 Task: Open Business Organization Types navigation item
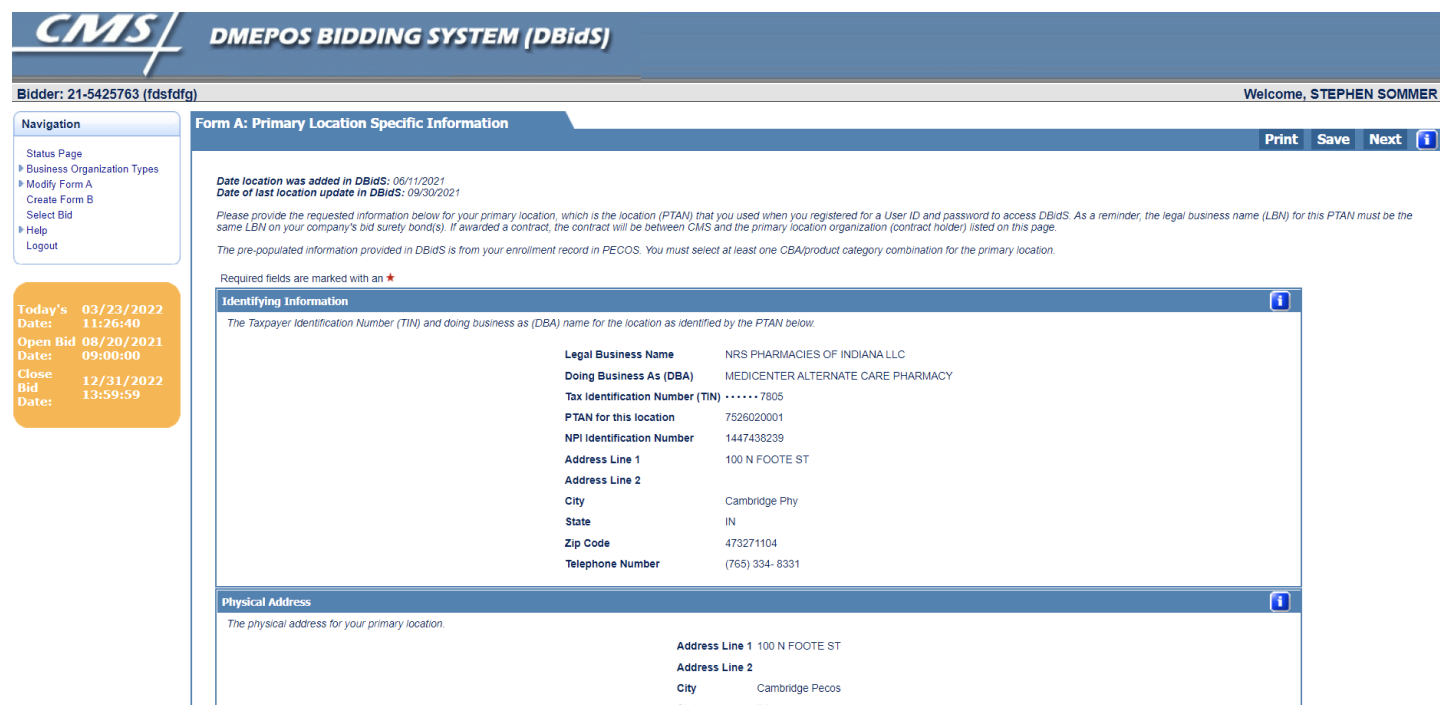coord(92,169)
